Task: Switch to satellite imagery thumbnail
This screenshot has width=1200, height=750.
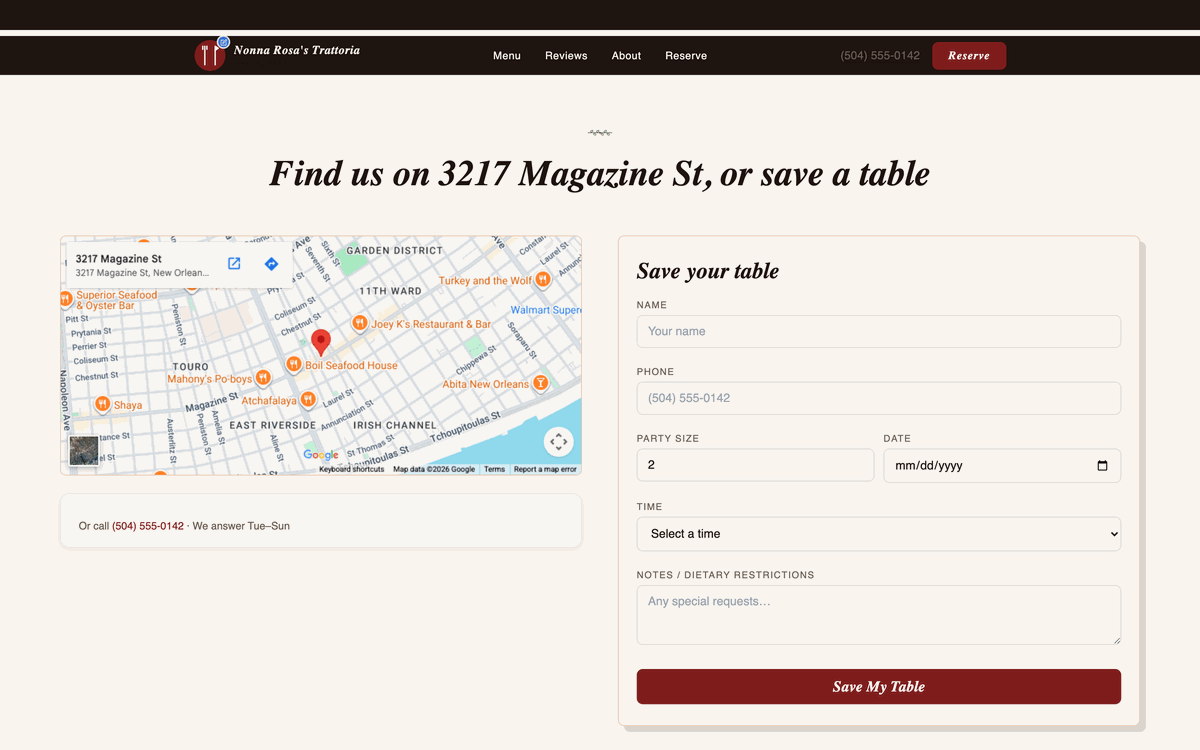Action: (x=84, y=451)
